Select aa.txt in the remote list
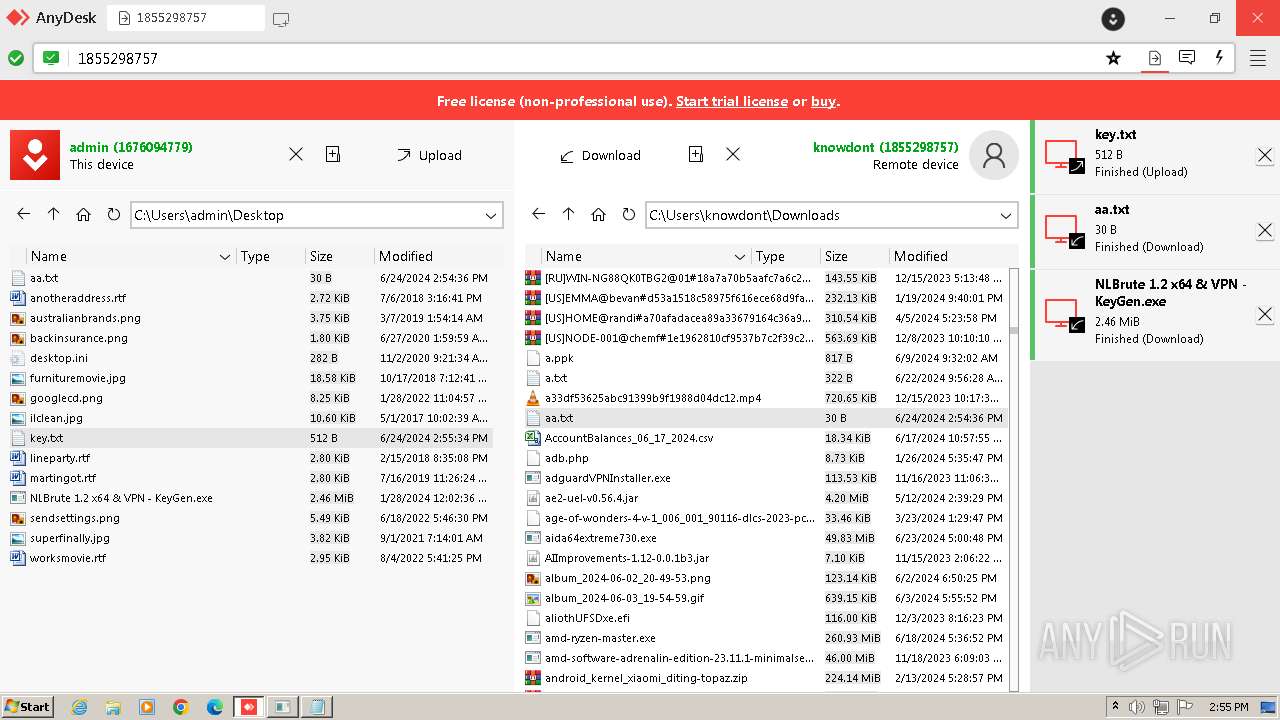This screenshot has width=1280, height=720. tap(766, 418)
